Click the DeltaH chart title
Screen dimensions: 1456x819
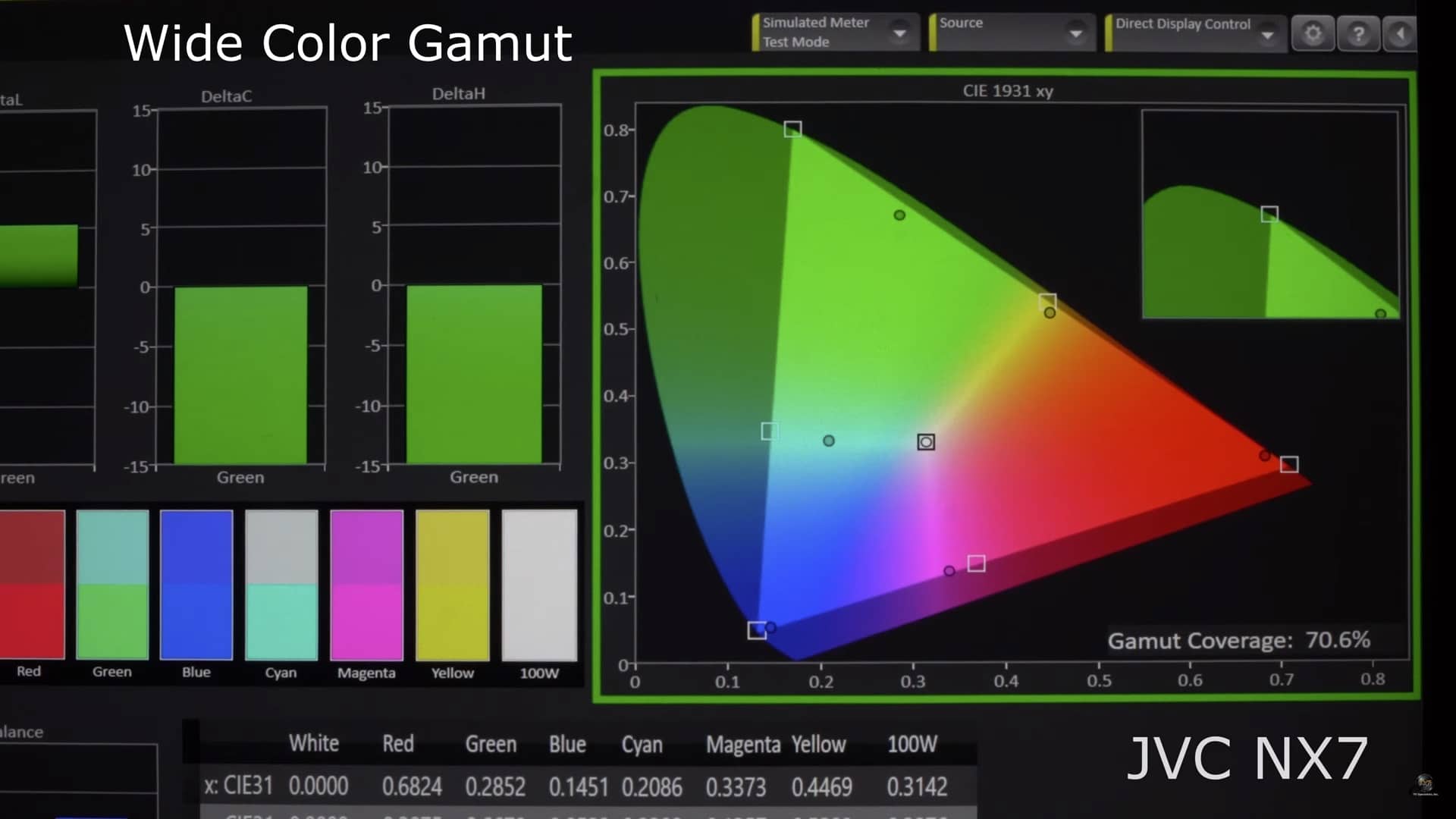(x=459, y=93)
